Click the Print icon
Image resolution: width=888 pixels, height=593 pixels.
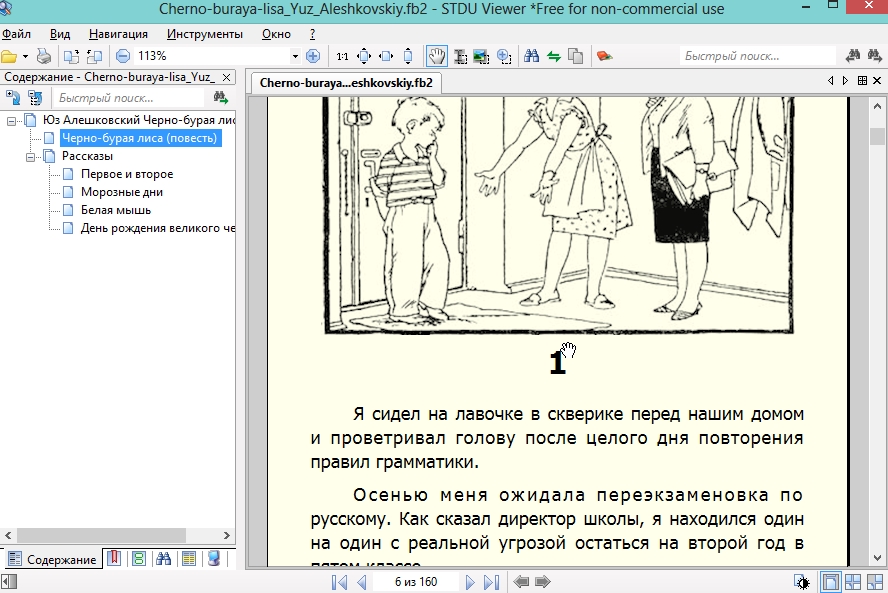tap(42, 56)
